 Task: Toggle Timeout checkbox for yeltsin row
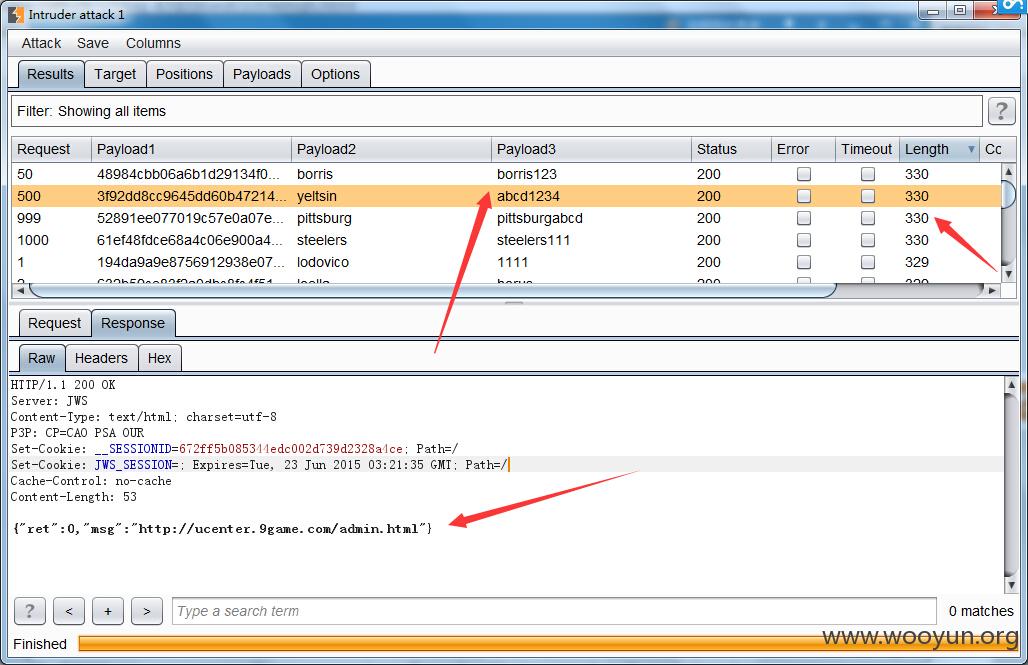(868, 196)
